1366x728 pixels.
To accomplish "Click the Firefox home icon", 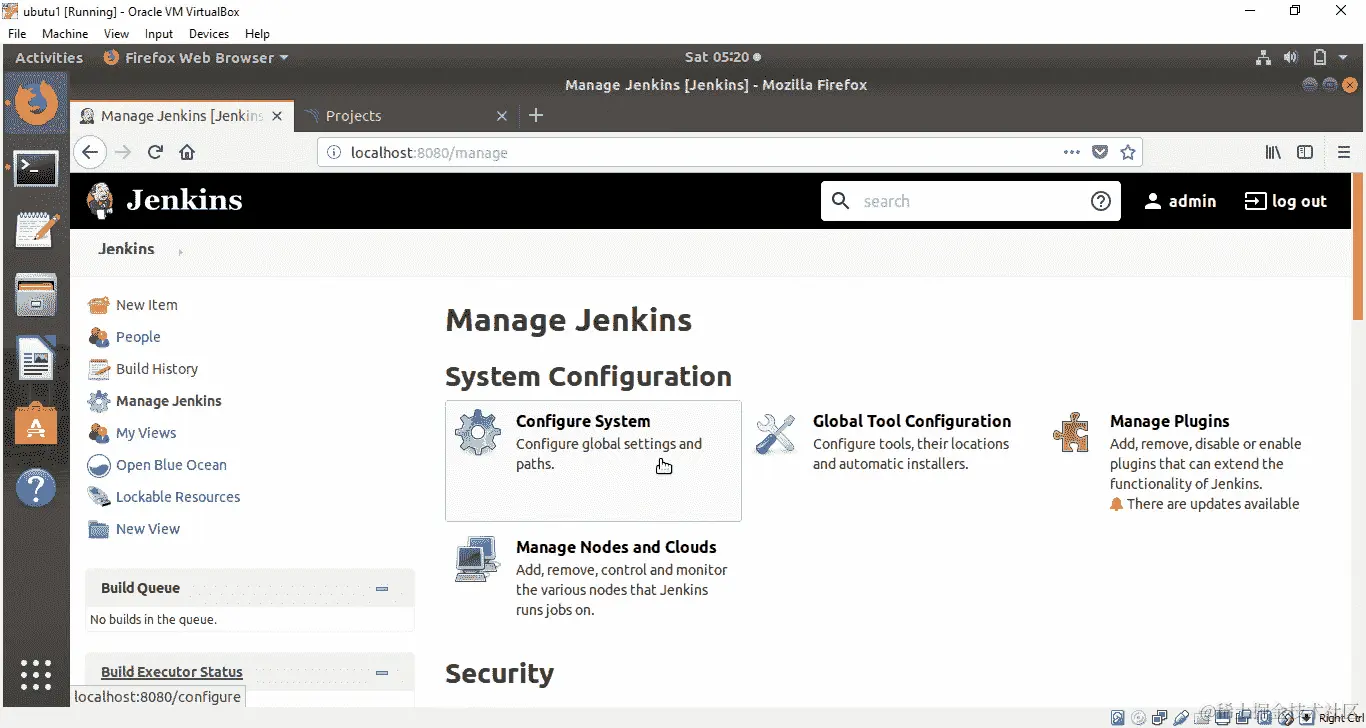I will 187,152.
